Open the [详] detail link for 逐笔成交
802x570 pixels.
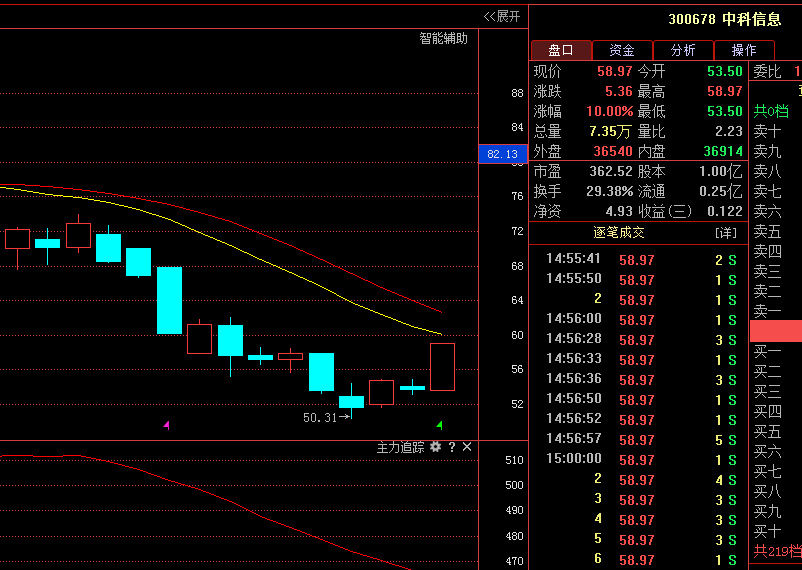[x=726, y=233]
